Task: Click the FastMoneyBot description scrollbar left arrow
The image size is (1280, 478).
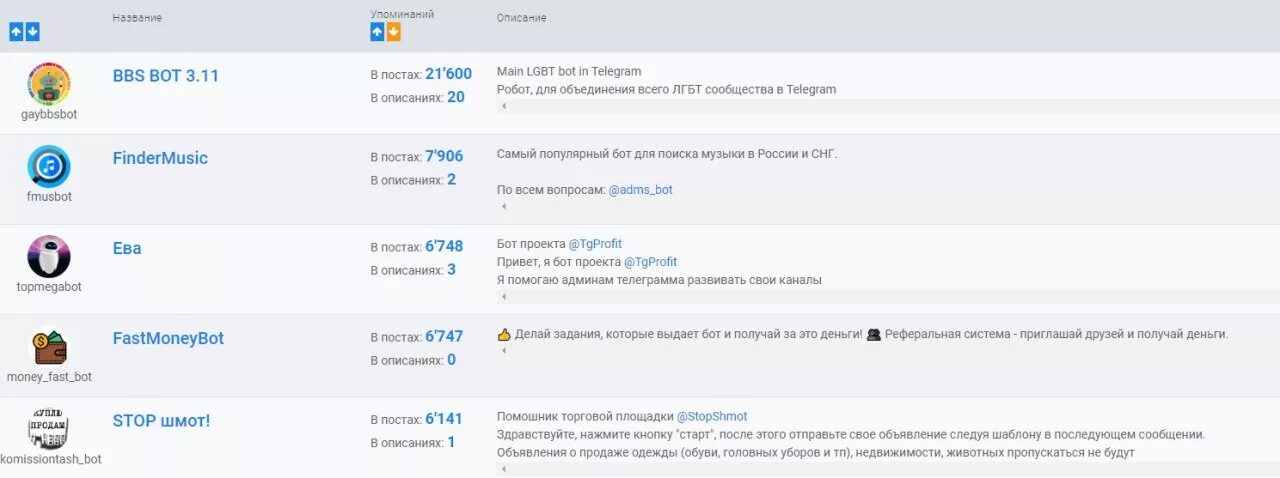Action: [503, 350]
